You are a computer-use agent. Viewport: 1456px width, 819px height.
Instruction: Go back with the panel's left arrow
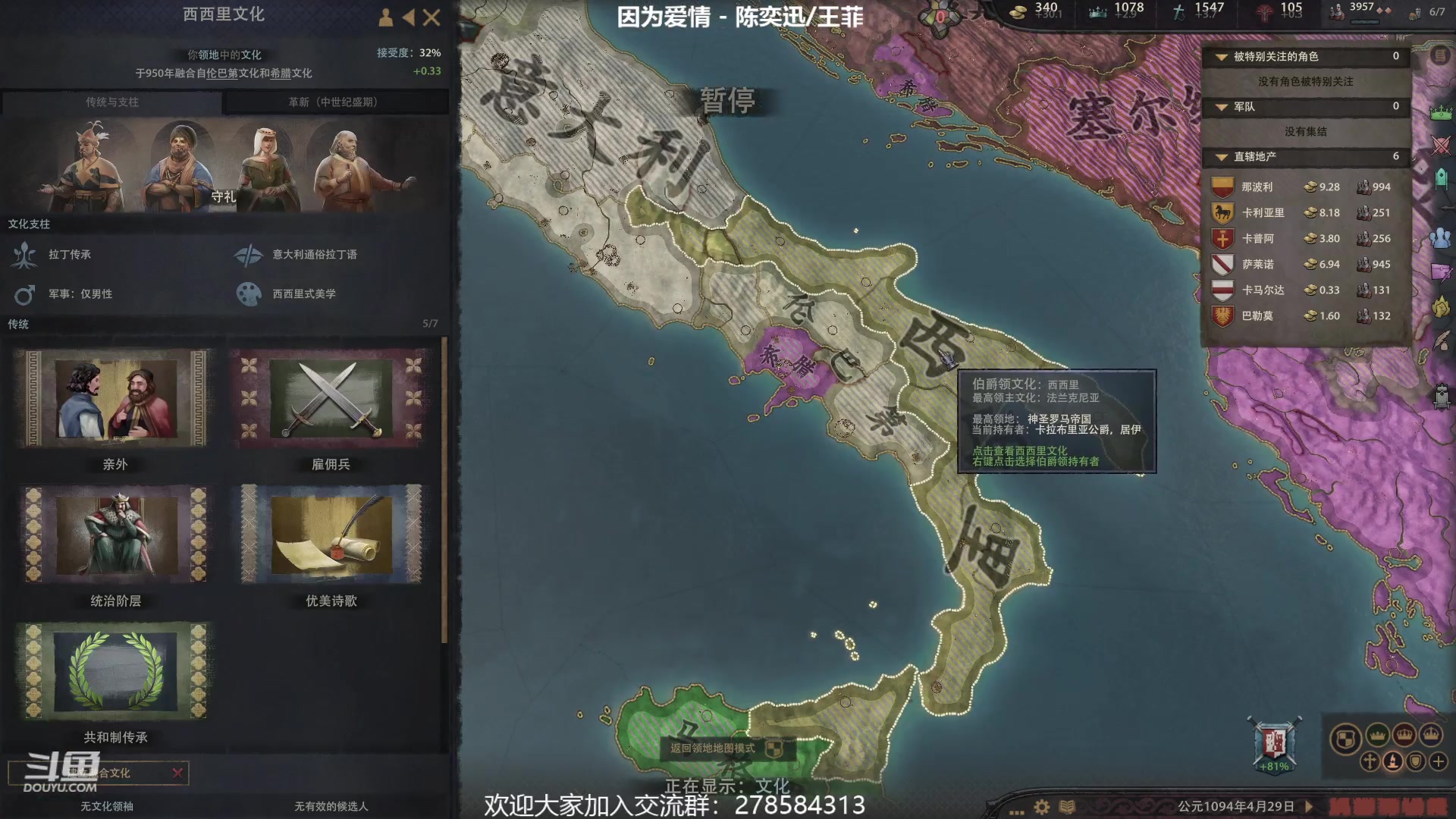(409, 17)
